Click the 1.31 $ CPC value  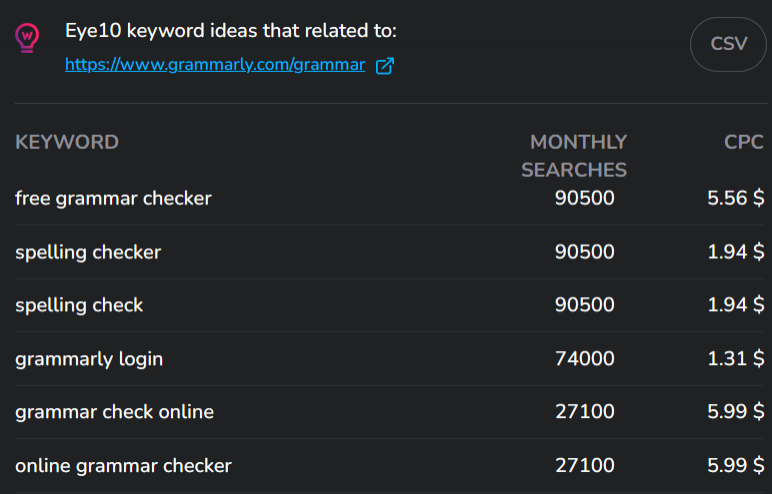point(736,359)
